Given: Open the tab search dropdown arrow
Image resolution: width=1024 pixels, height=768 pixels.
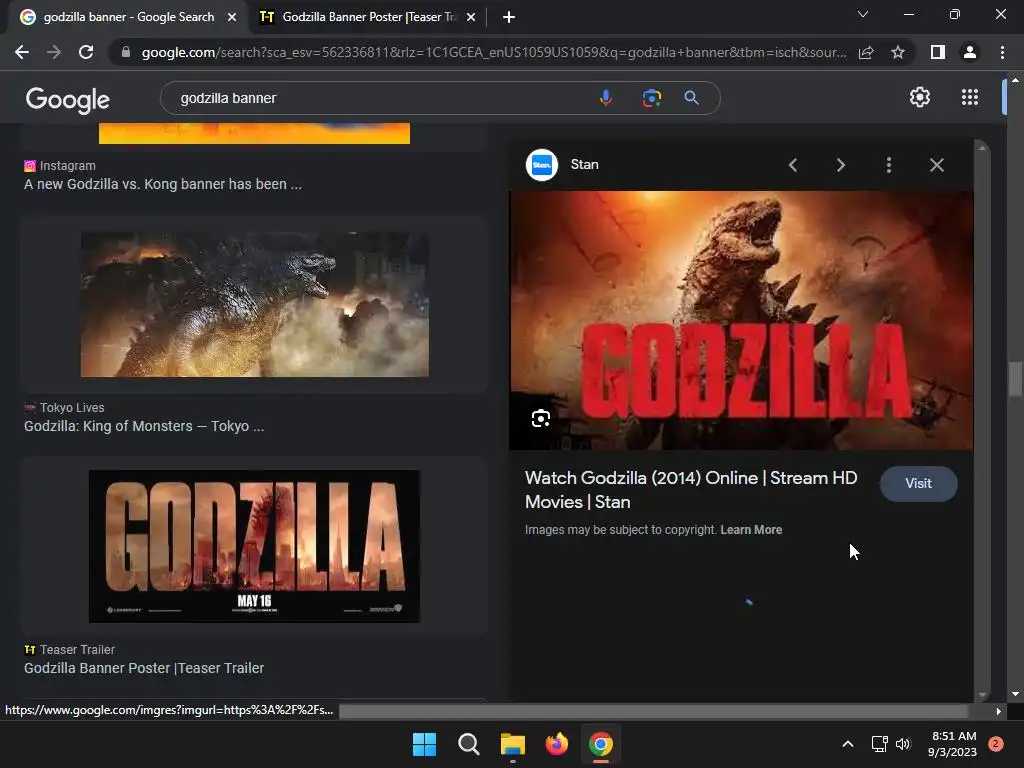Looking at the screenshot, I should coord(863,14).
